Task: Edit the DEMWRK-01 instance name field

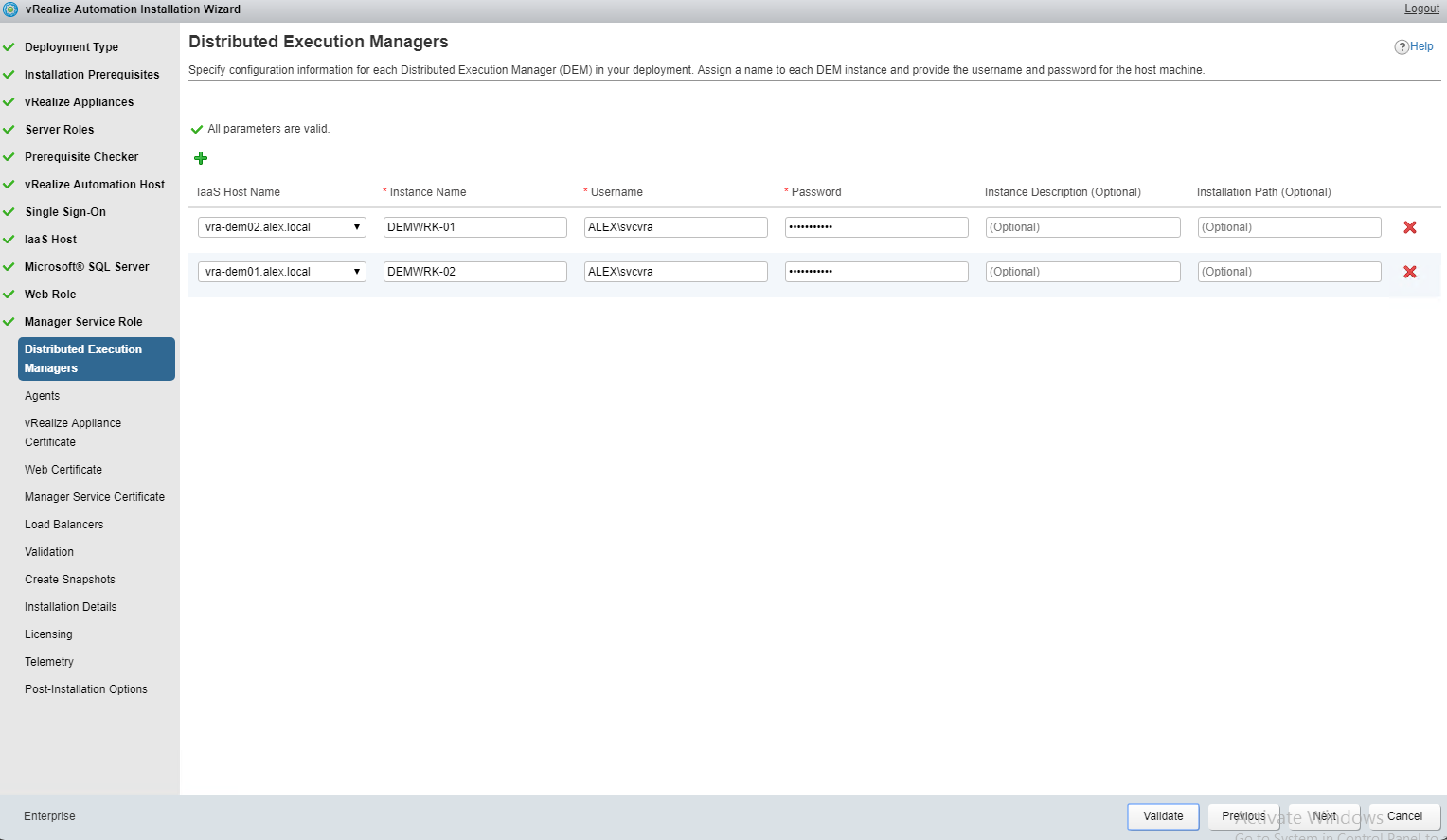Action: click(474, 227)
